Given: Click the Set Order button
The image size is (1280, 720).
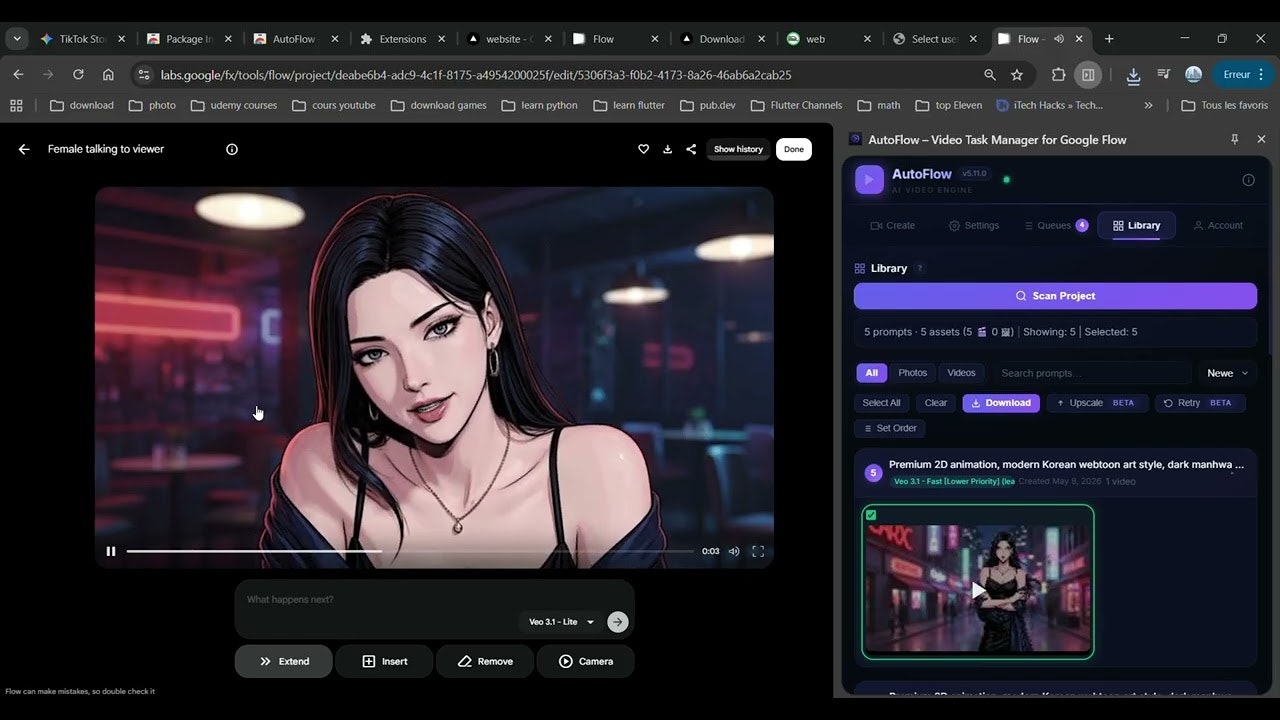Looking at the screenshot, I should click(889, 428).
